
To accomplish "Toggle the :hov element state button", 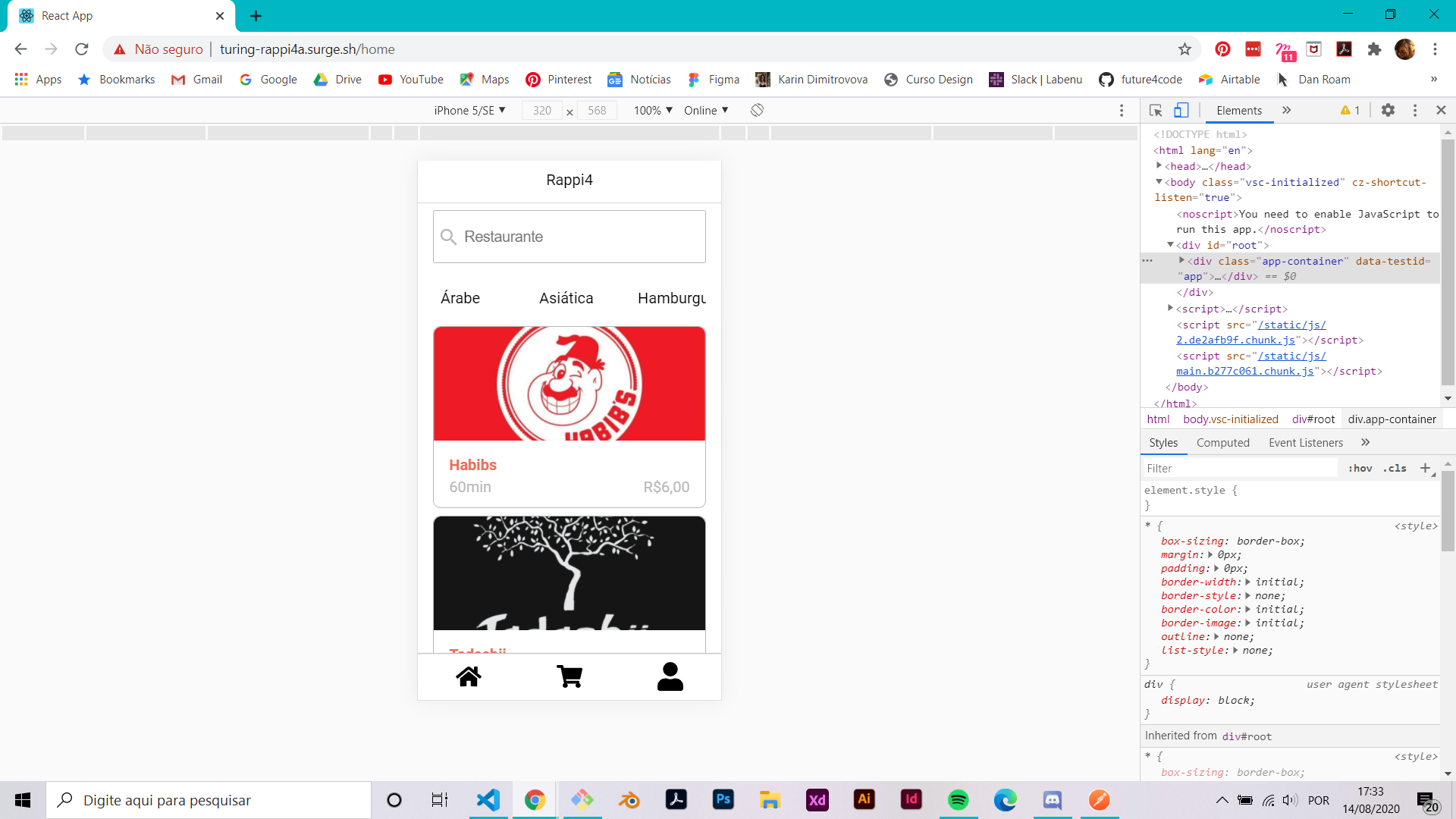I will [x=1360, y=469].
